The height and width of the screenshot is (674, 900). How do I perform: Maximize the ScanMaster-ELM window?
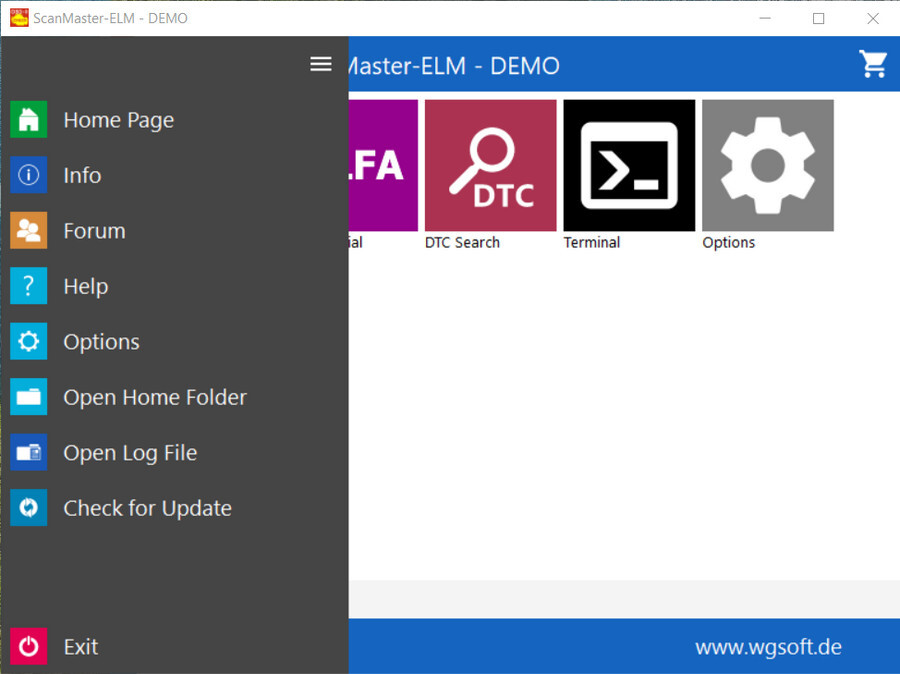coord(818,18)
